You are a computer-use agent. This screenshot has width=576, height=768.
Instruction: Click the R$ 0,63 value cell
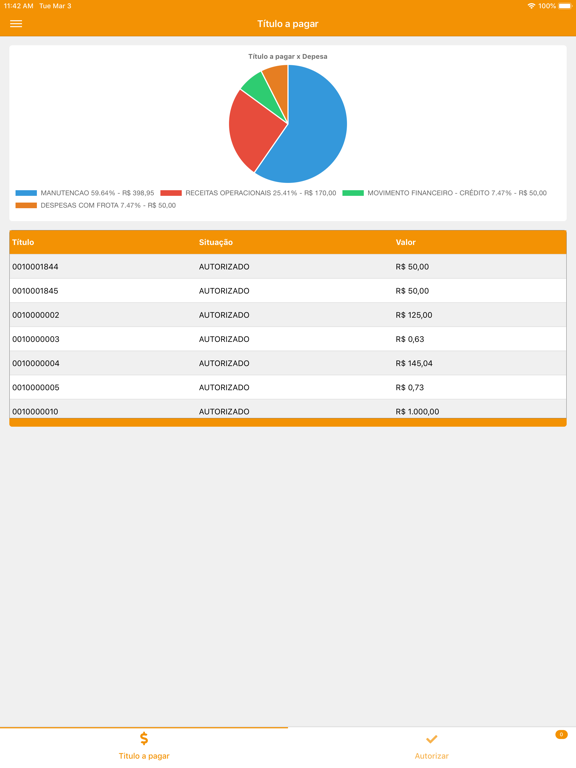pyautogui.click(x=410, y=339)
